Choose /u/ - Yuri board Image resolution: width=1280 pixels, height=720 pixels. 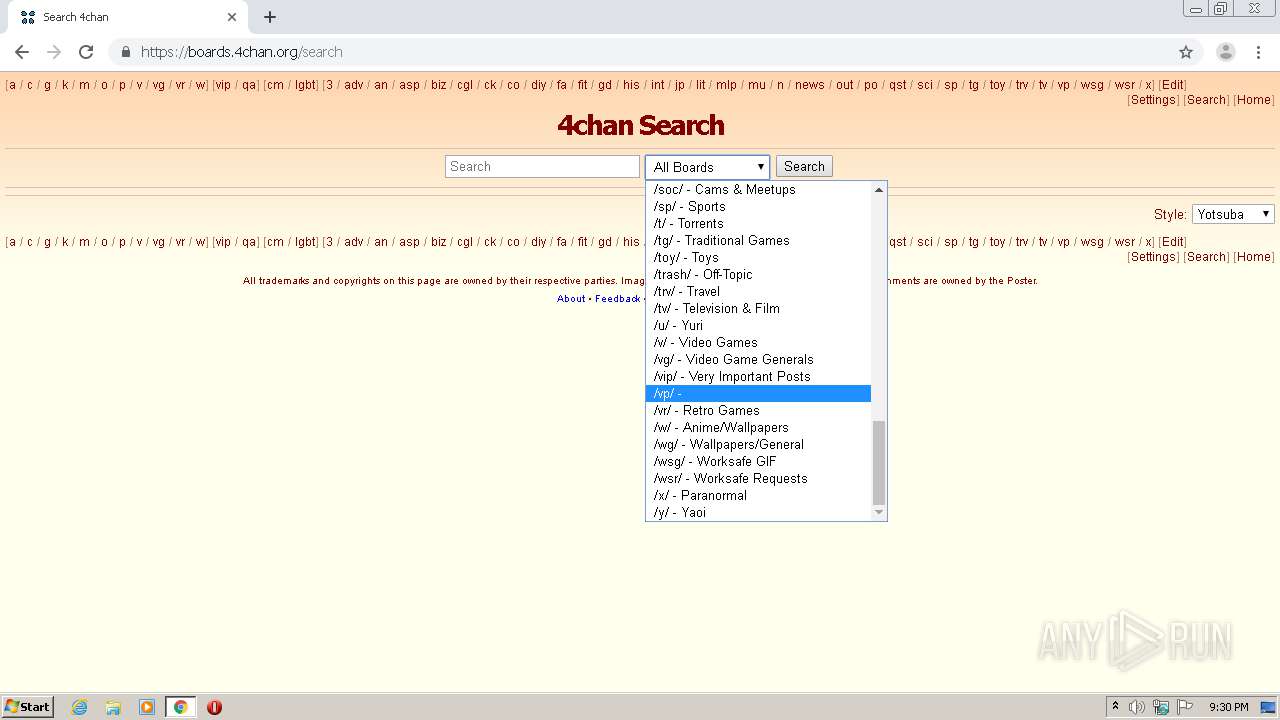pos(758,325)
